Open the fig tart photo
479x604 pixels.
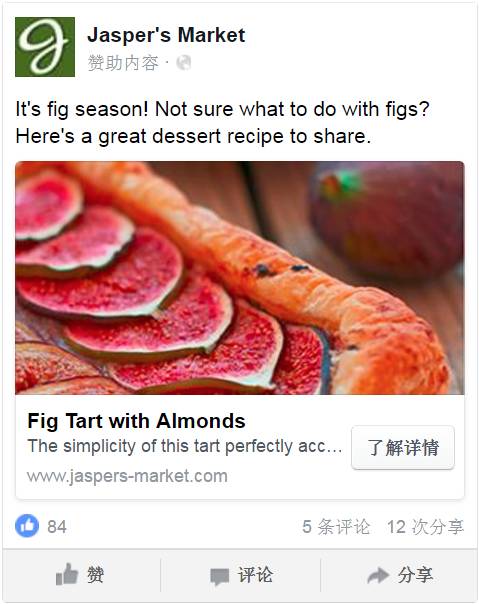tap(240, 278)
